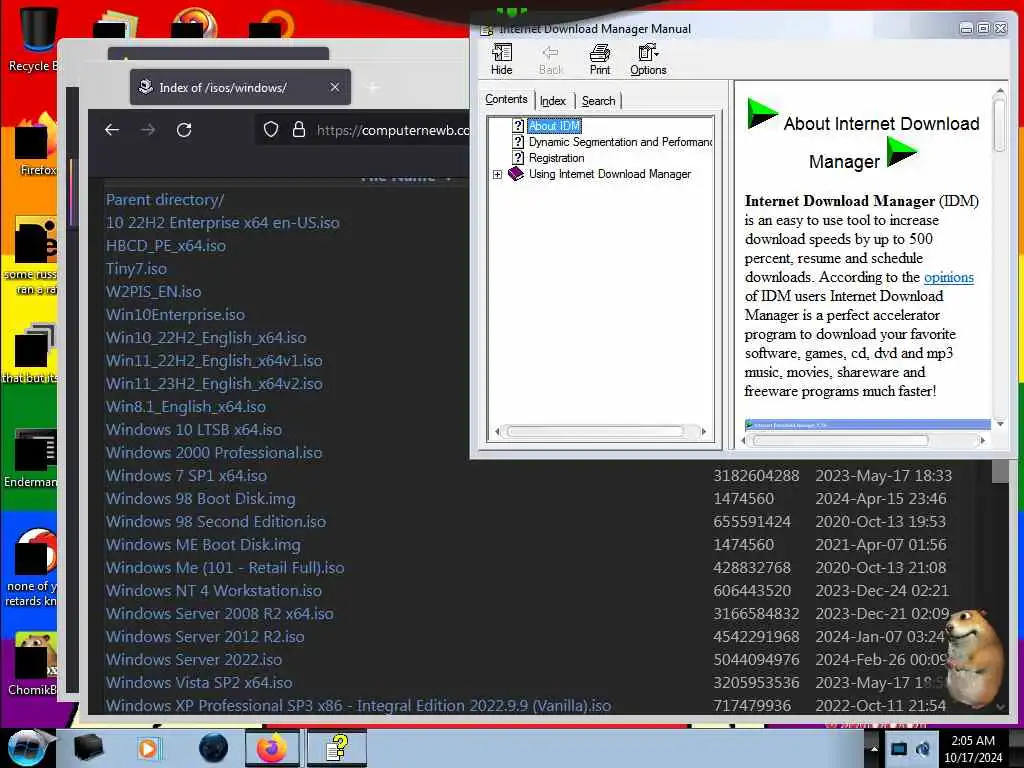
Task: Click W2PIS_EN.iso link
Action: click(x=153, y=291)
